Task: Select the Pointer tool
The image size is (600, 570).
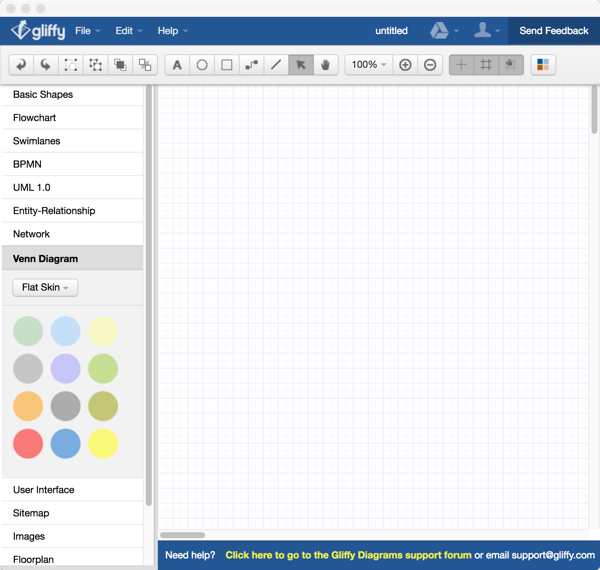Action: [301, 65]
